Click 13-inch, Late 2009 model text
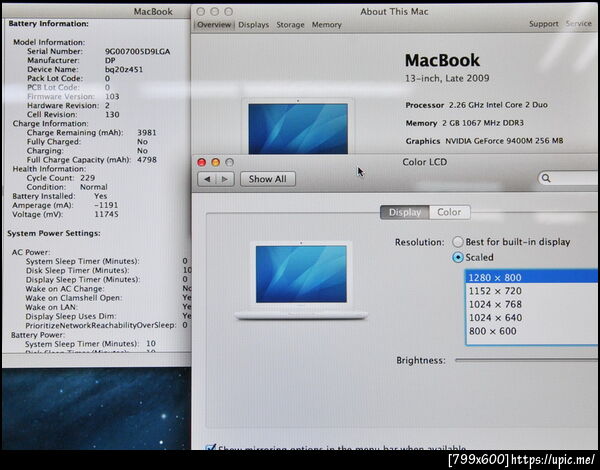Image resolution: width=600 pixels, height=470 pixels. pos(447,78)
